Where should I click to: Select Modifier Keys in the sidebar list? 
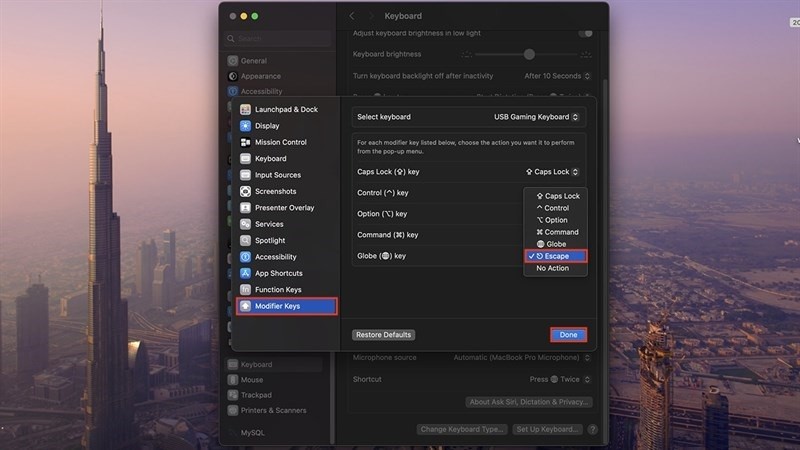coord(286,306)
